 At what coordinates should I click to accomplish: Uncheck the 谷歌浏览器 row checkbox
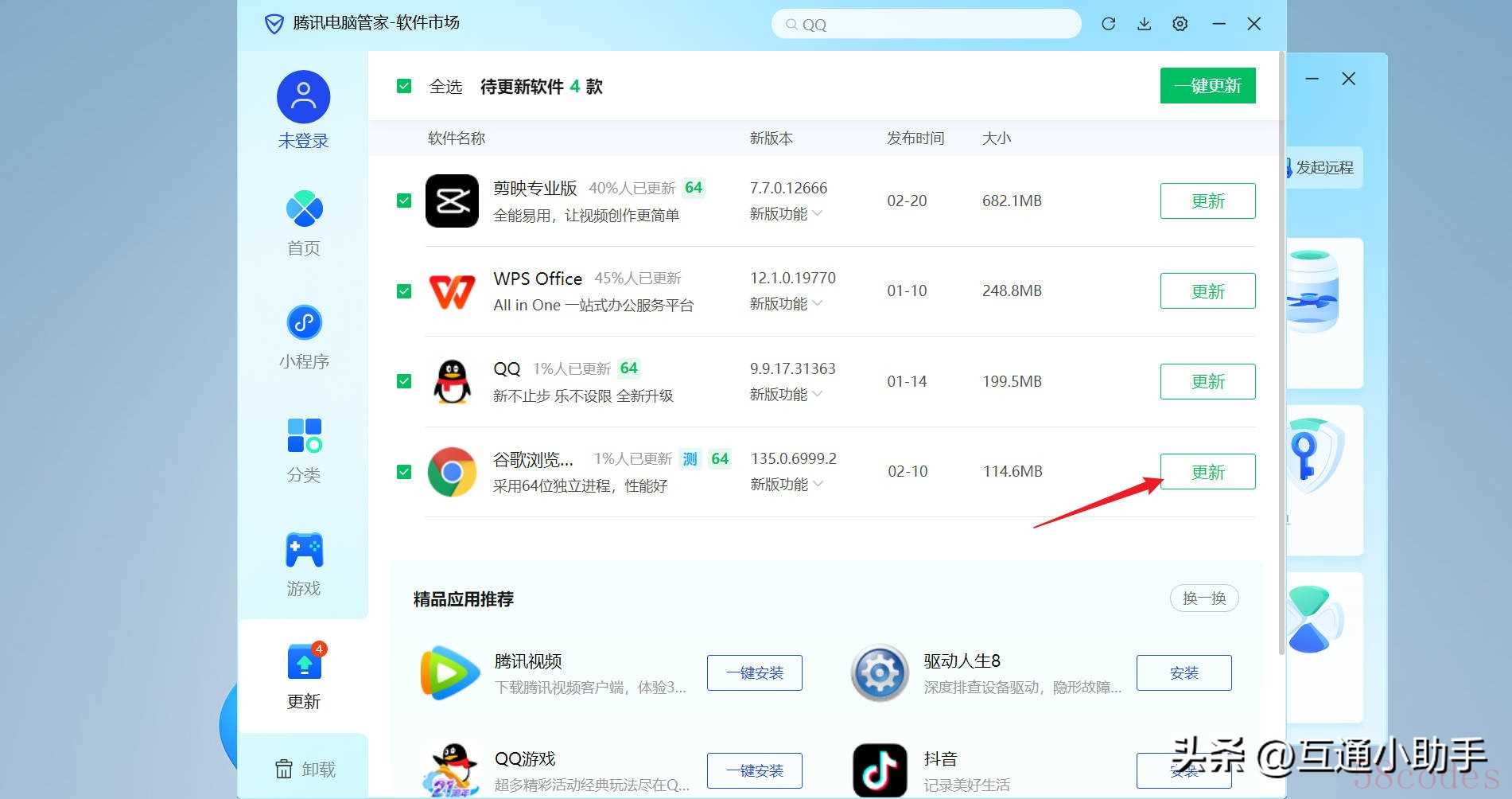[404, 472]
